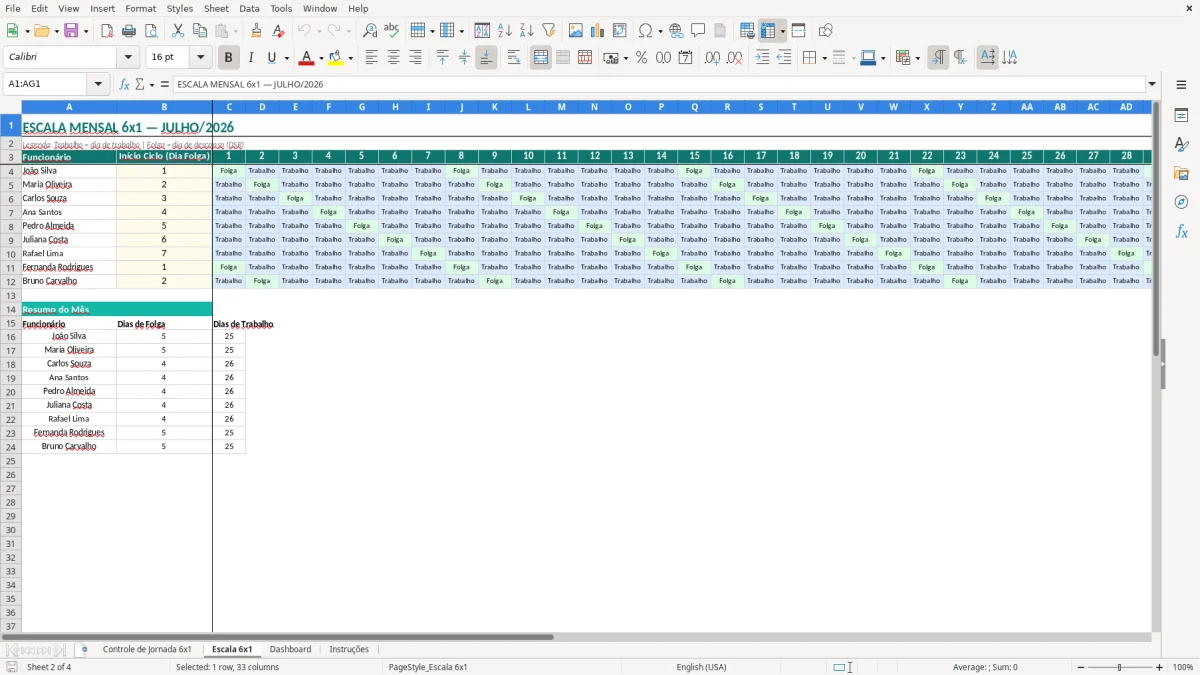The height and width of the screenshot is (675, 1200).
Task: Toggle Bold formatting
Action: coord(228,58)
